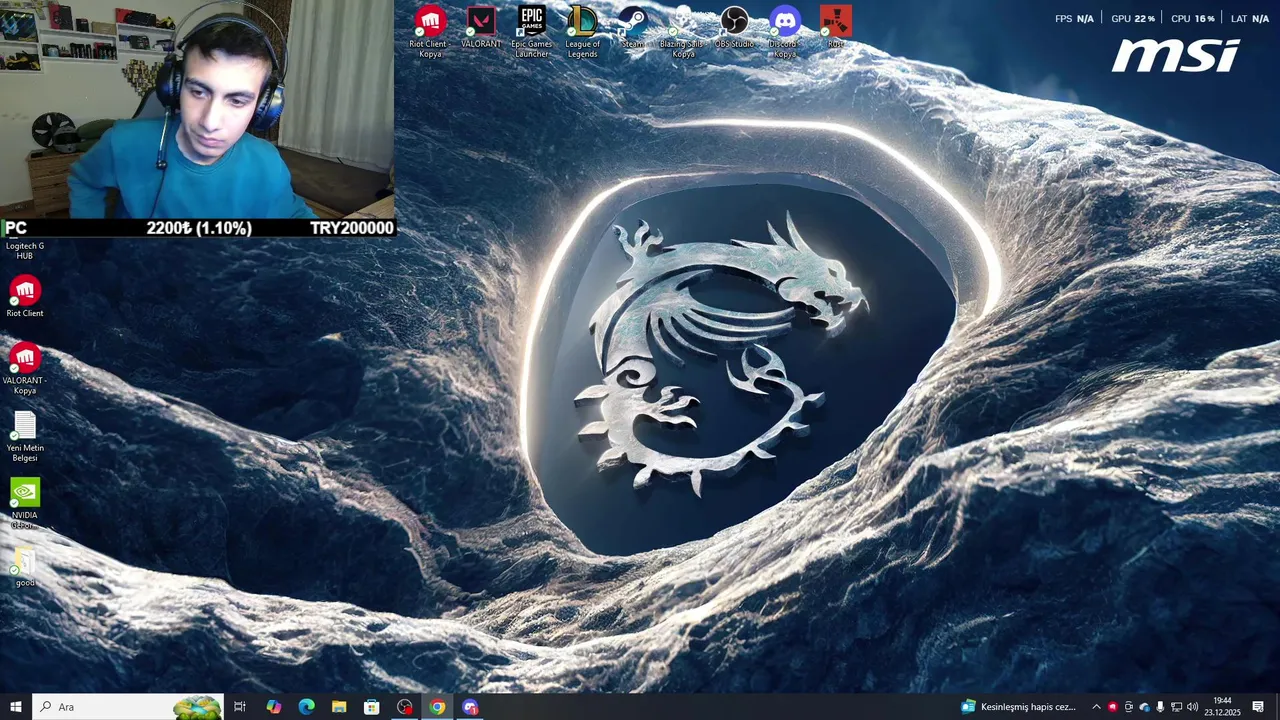Open Microsoft Copilot from the taskbar
This screenshot has width=1280, height=720.
click(x=273, y=707)
